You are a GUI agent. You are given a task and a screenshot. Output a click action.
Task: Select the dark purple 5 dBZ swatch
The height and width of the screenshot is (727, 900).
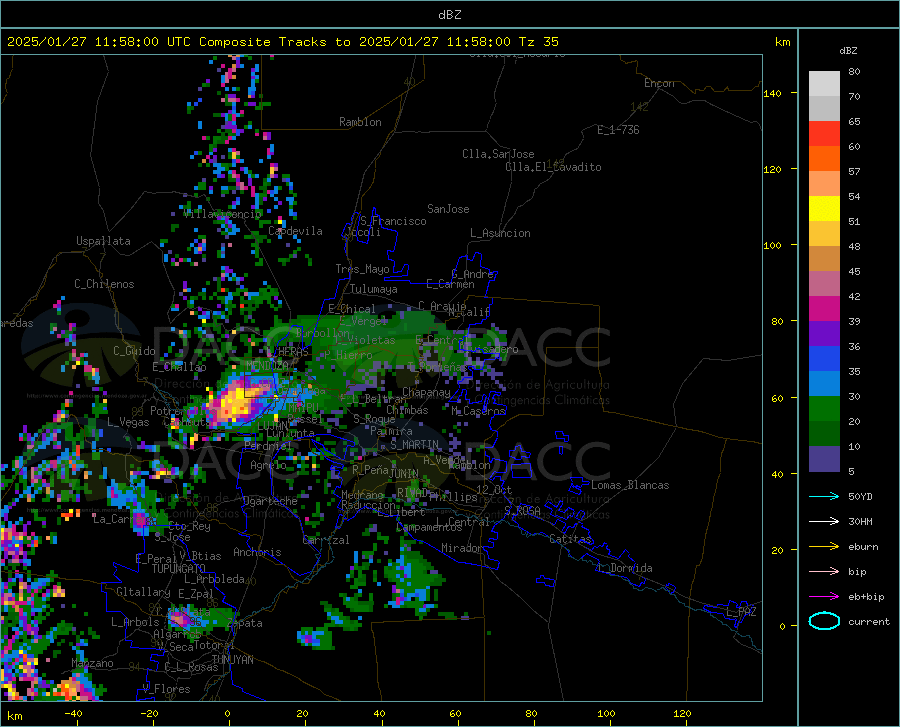pyautogui.click(x=824, y=459)
